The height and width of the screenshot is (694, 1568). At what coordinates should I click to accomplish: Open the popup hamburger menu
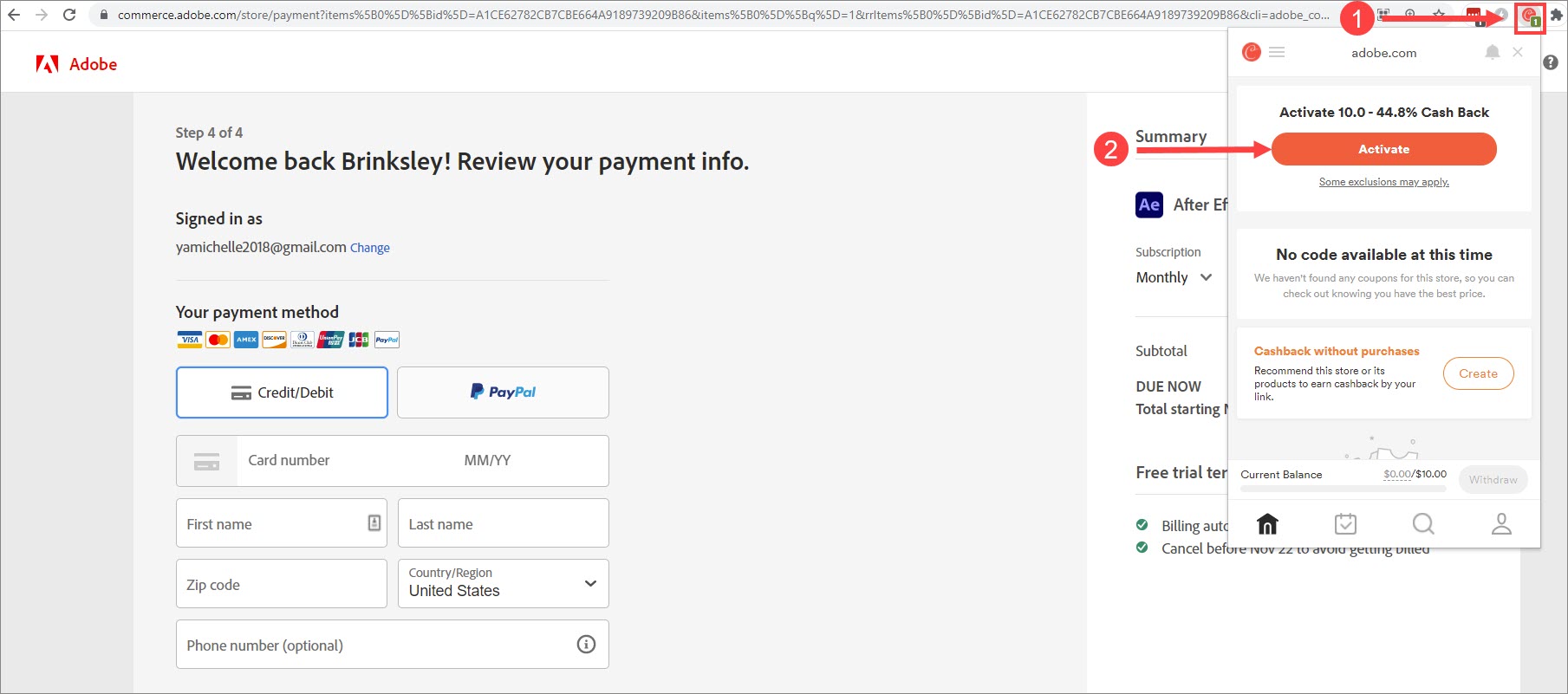point(1277,52)
